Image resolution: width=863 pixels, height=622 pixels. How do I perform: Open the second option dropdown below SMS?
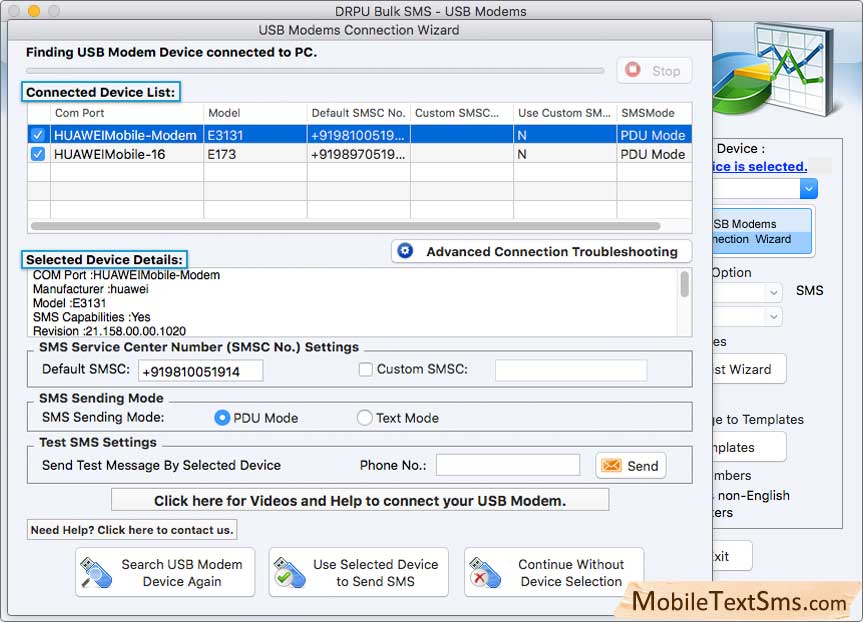pos(773,317)
